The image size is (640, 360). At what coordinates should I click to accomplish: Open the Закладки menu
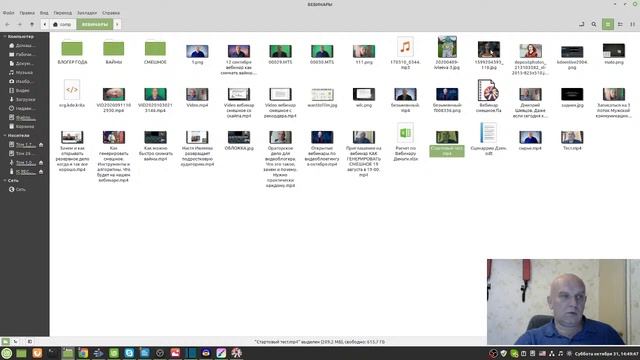coord(87,13)
